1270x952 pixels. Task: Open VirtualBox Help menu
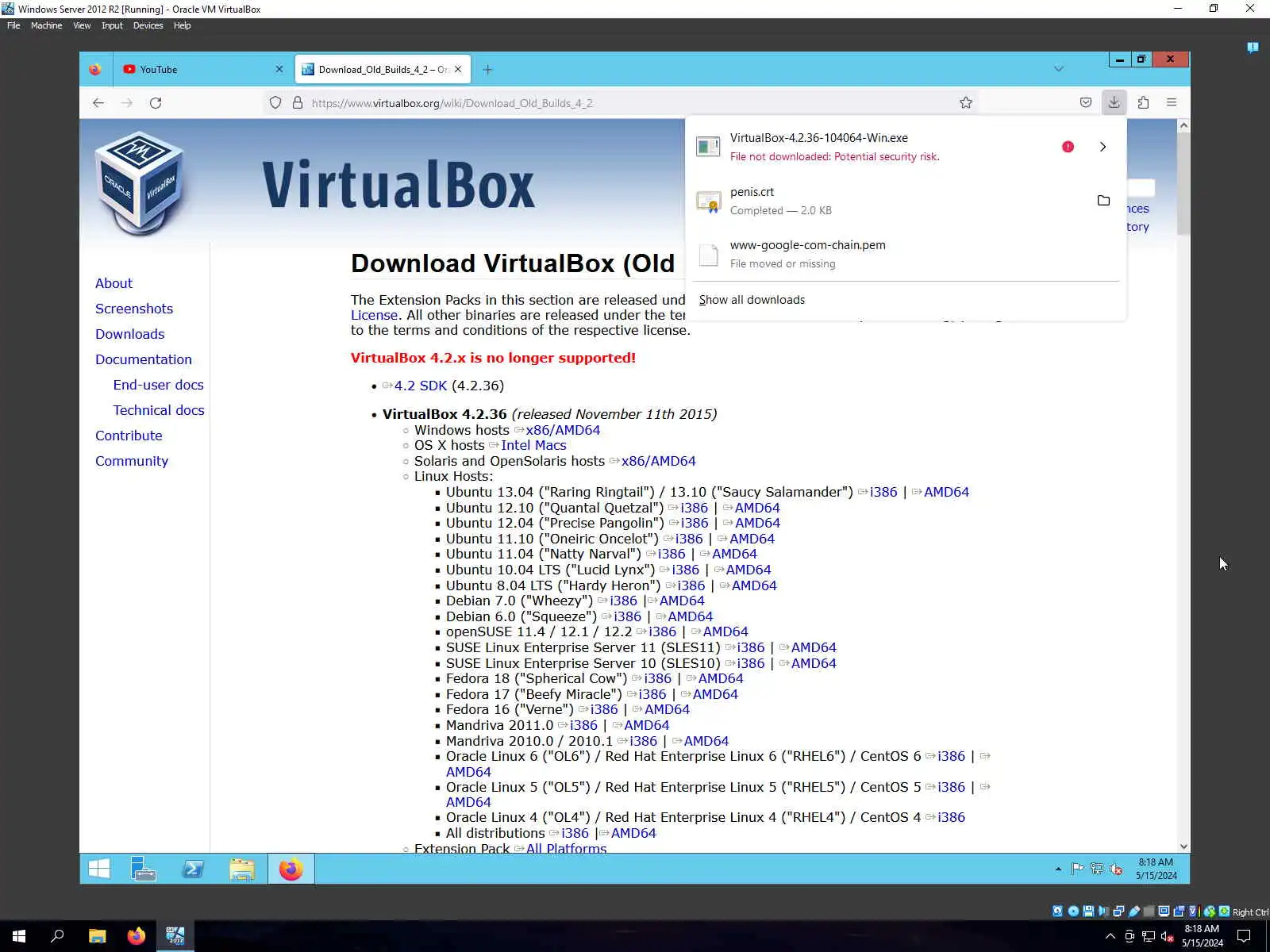pyautogui.click(x=182, y=25)
